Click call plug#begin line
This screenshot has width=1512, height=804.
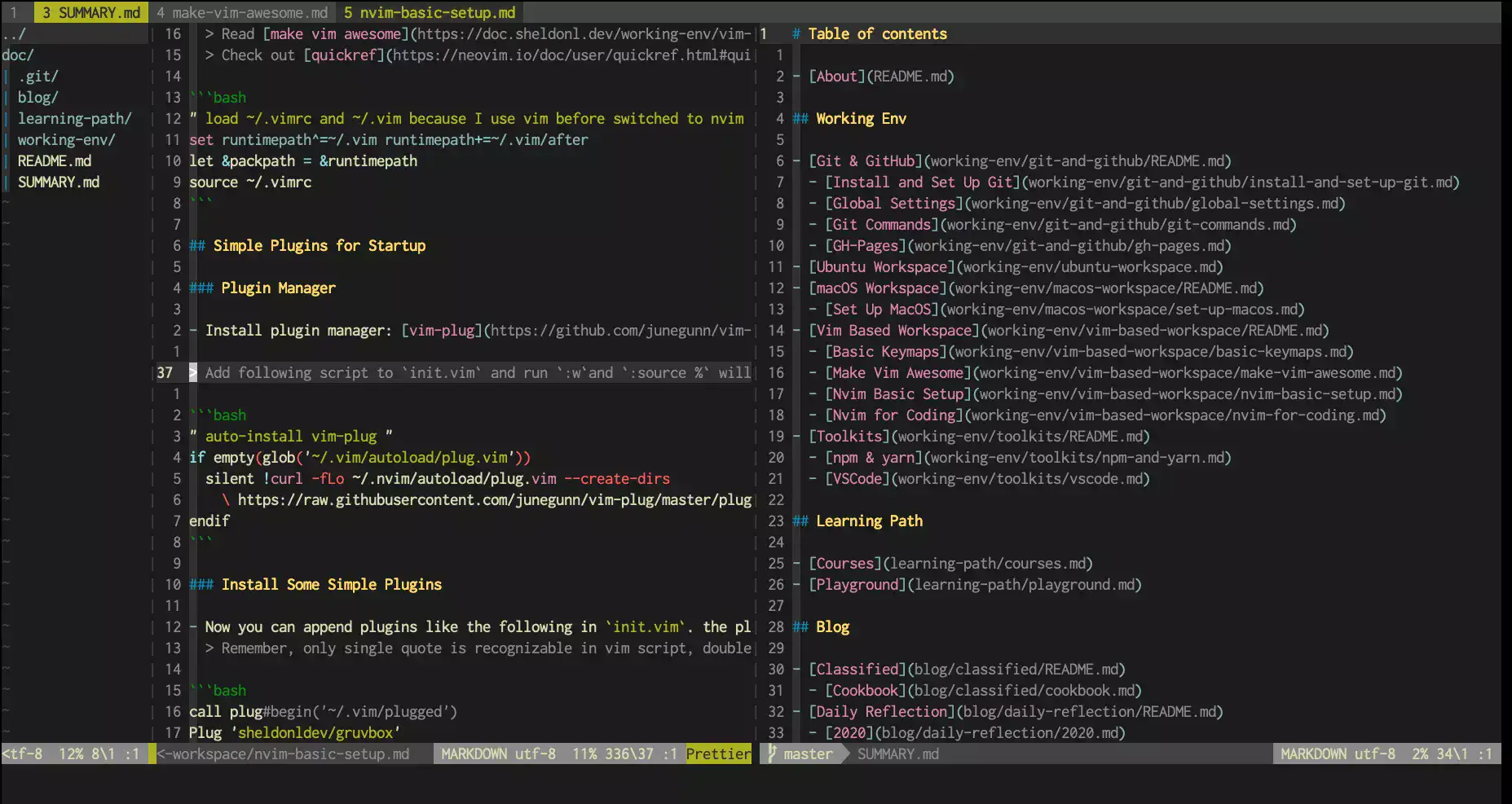coord(324,711)
